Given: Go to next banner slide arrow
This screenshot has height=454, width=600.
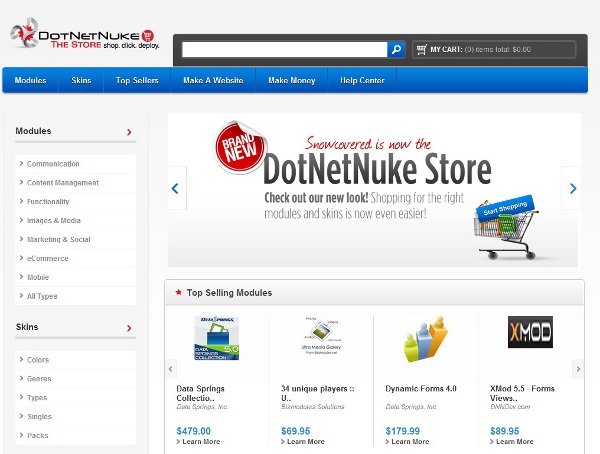Looking at the screenshot, I should tap(572, 188).
